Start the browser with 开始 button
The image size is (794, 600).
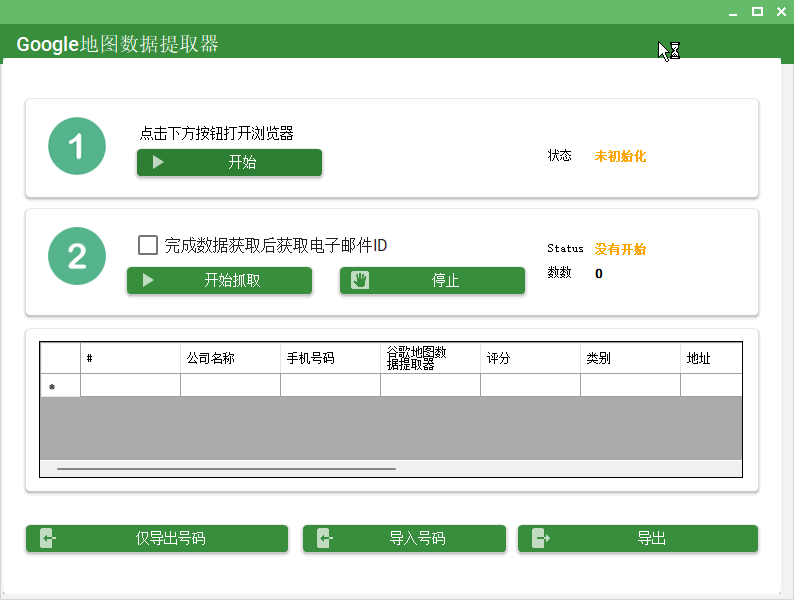(x=229, y=163)
